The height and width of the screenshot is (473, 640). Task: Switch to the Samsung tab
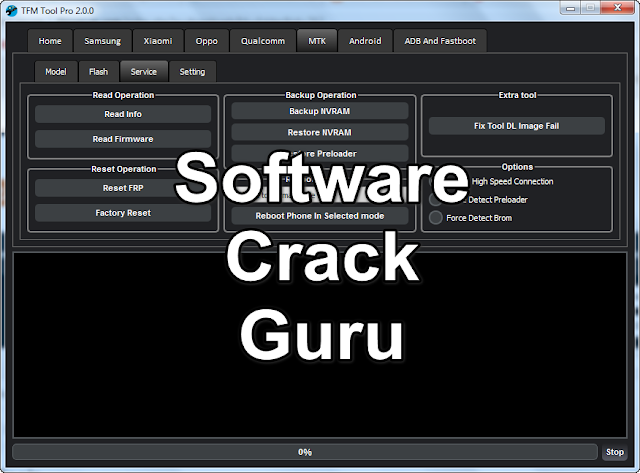click(x=102, y=41)
